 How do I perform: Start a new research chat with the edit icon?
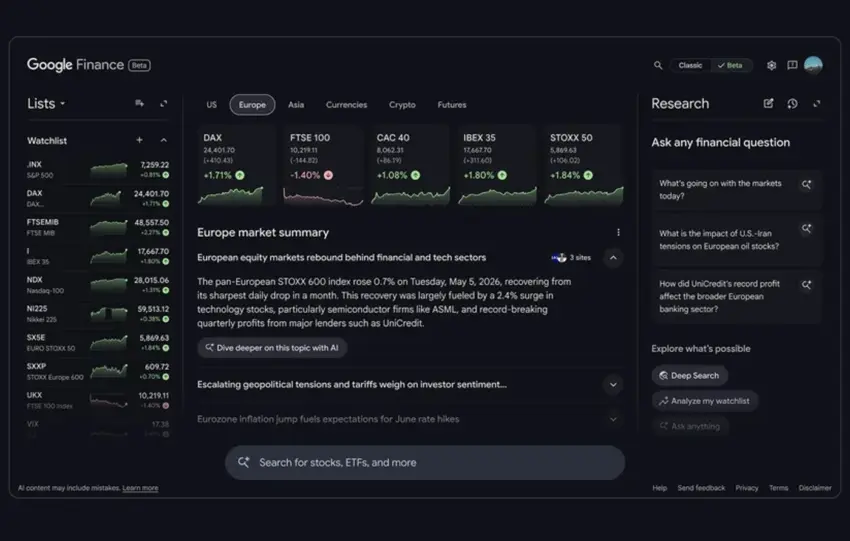point(768,103)
